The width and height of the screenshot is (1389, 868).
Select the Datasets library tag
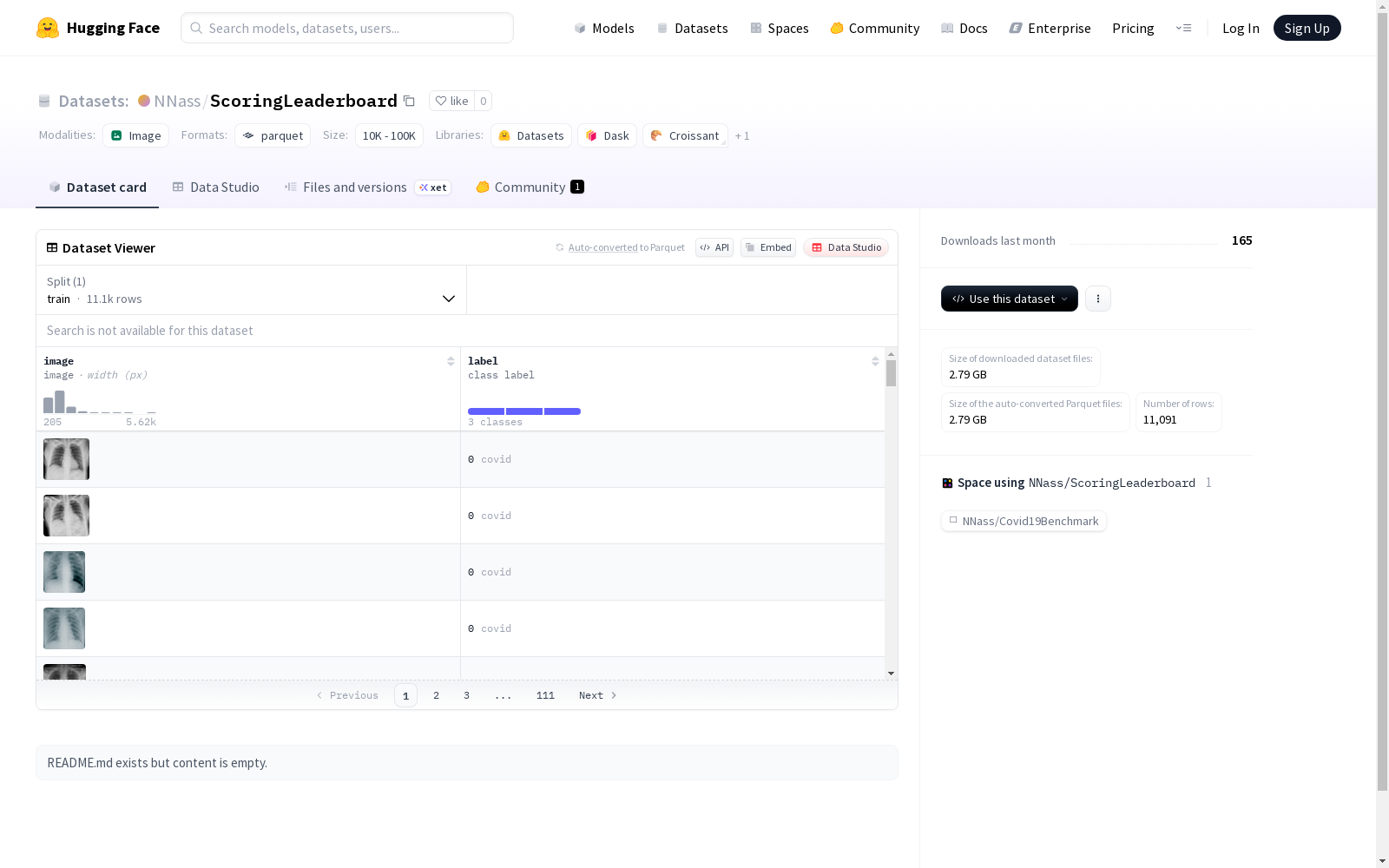(531, 135)
